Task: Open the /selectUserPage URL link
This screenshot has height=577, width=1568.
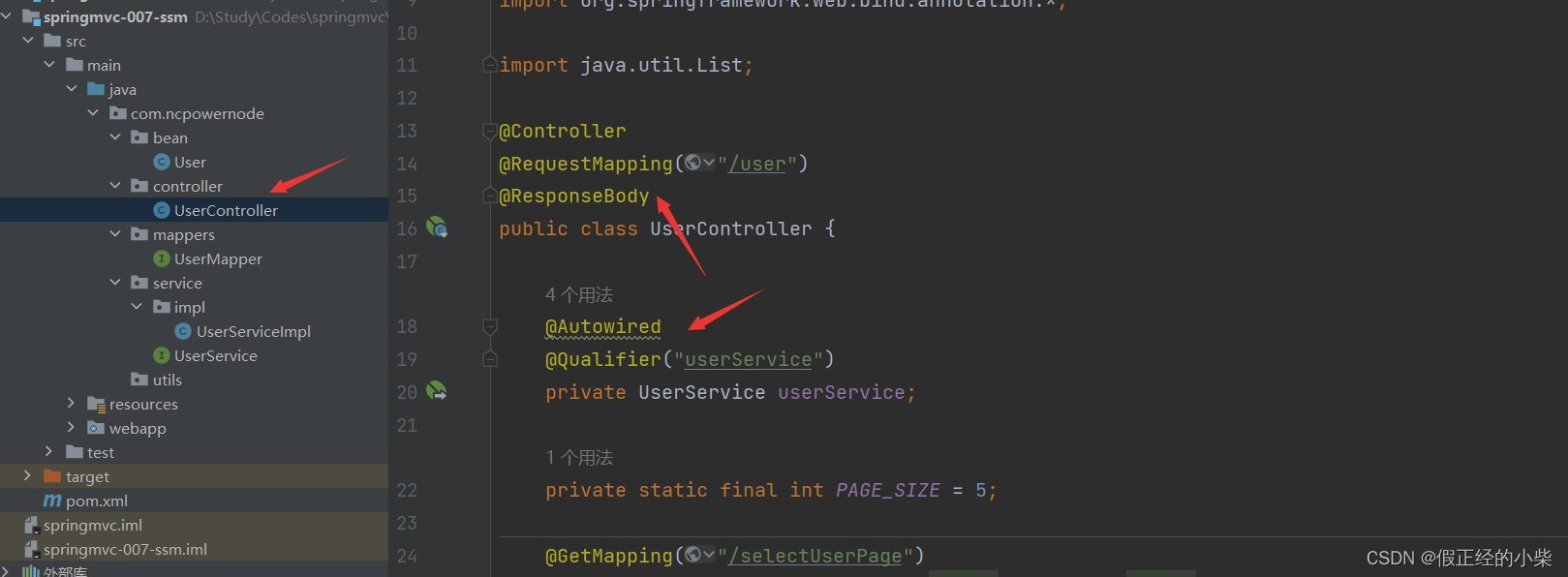Action: pos(815,556)
